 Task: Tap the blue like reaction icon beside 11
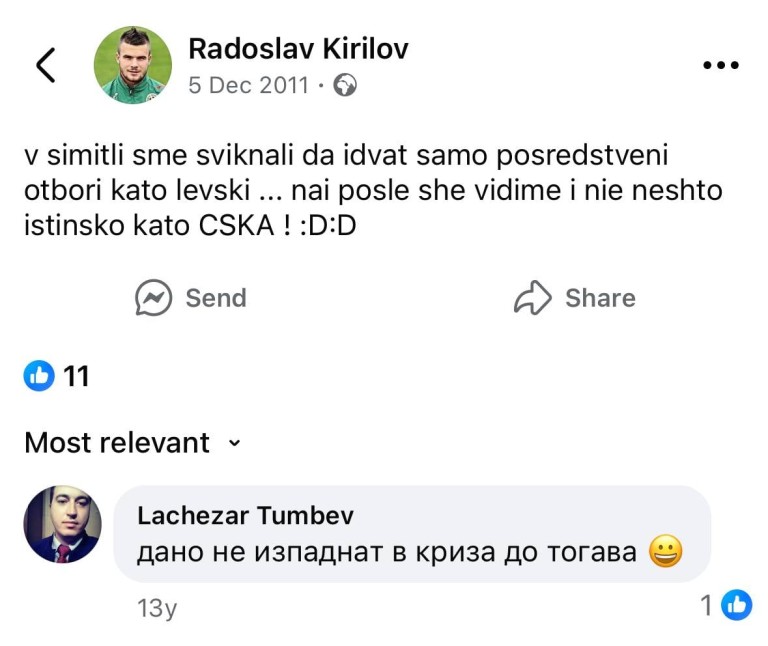(x=39, y=376)
